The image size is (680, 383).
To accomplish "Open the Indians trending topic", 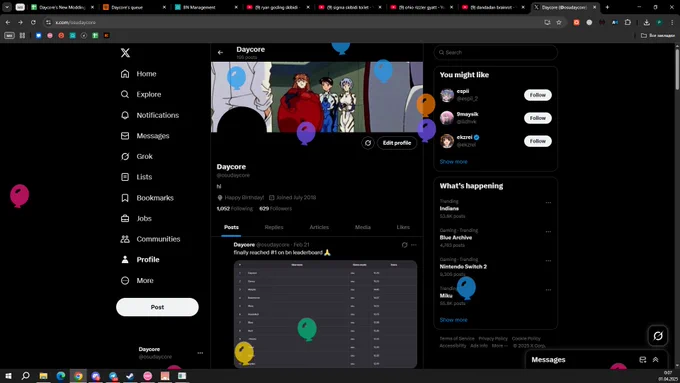I will (449, 208).
